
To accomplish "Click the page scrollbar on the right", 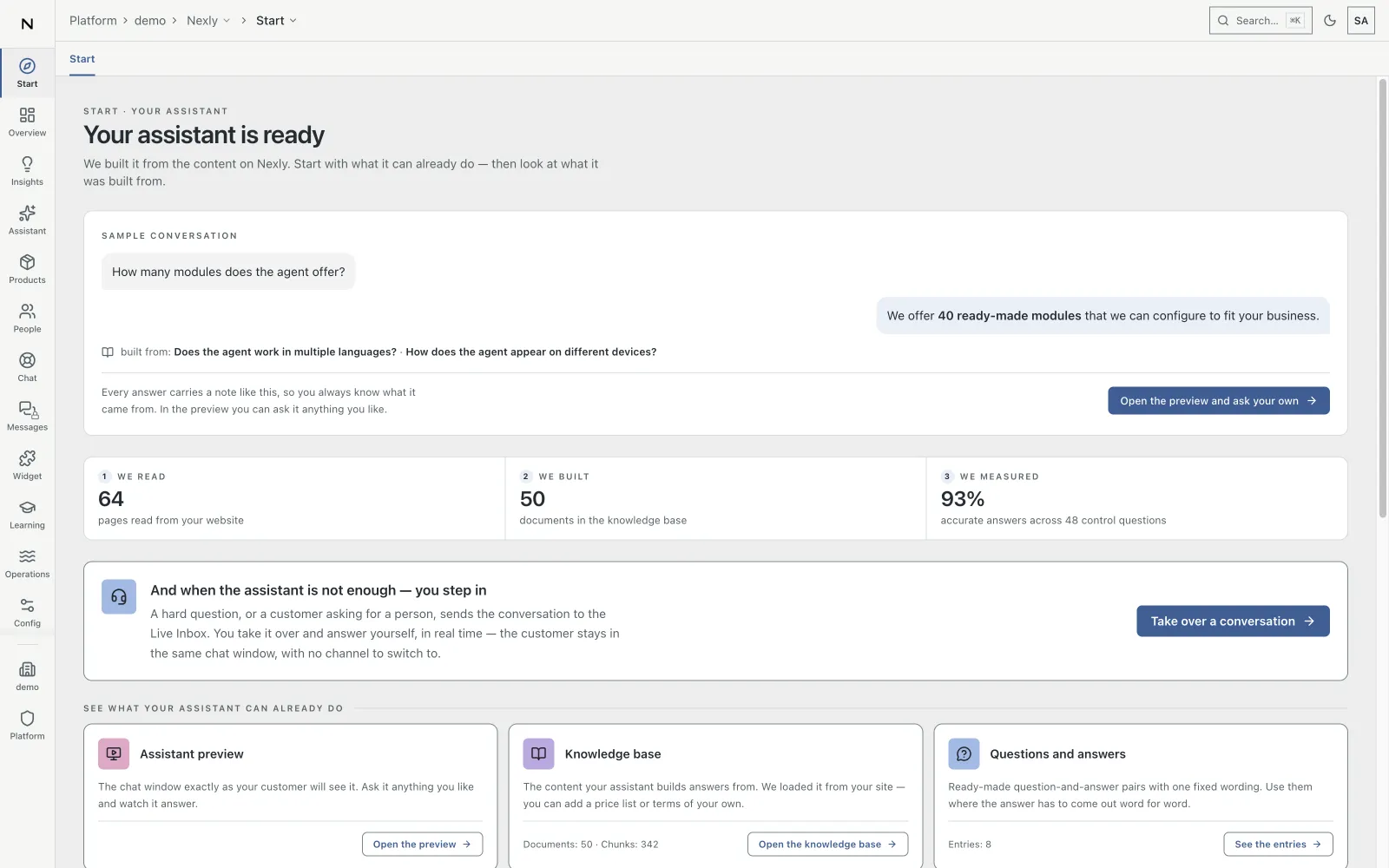I will click(x=1383, y=299).
